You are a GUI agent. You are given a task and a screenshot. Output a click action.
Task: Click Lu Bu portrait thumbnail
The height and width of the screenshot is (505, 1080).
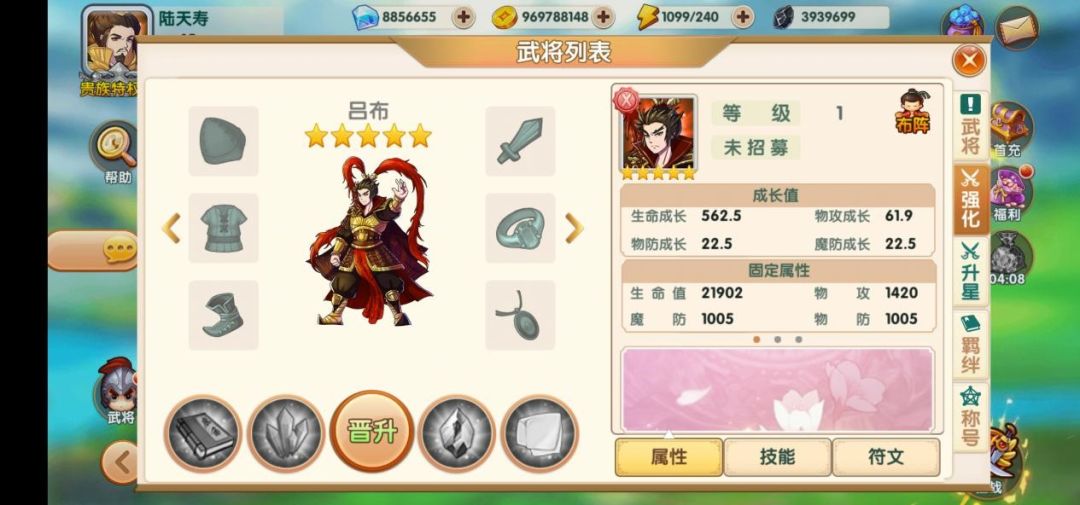(x=658, y=134)
